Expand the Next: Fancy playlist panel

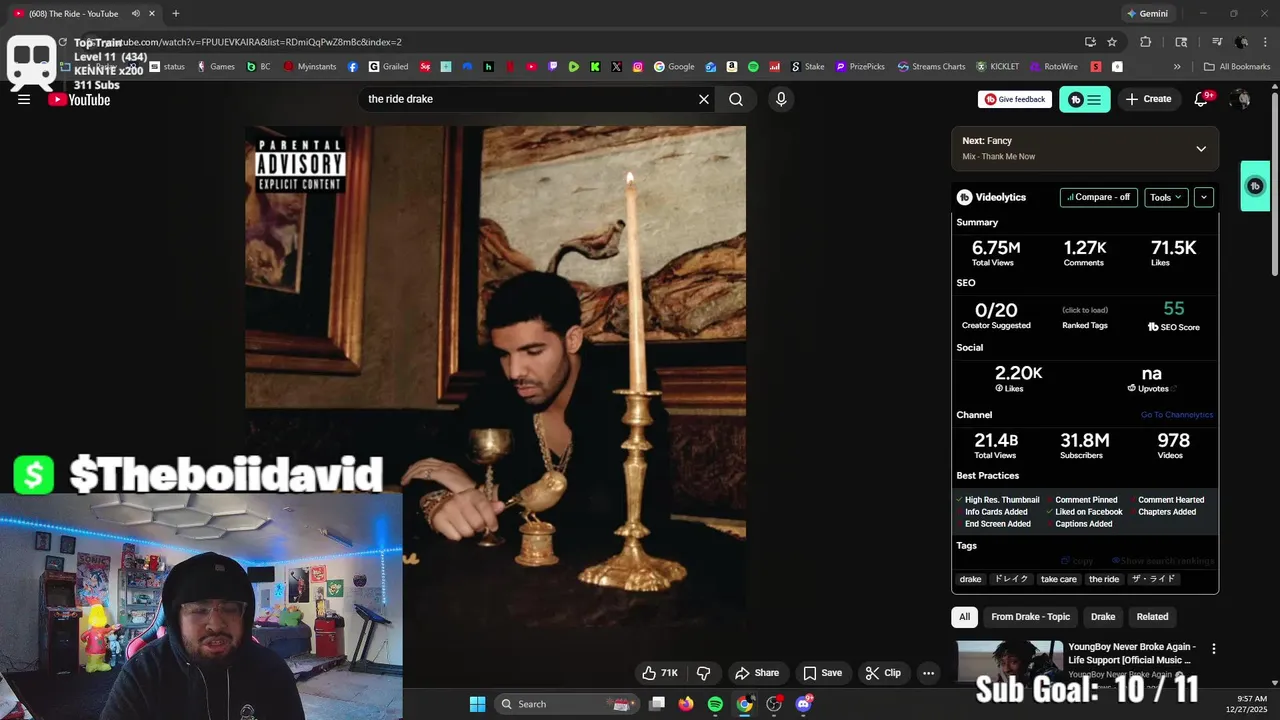click(1201, 149)
